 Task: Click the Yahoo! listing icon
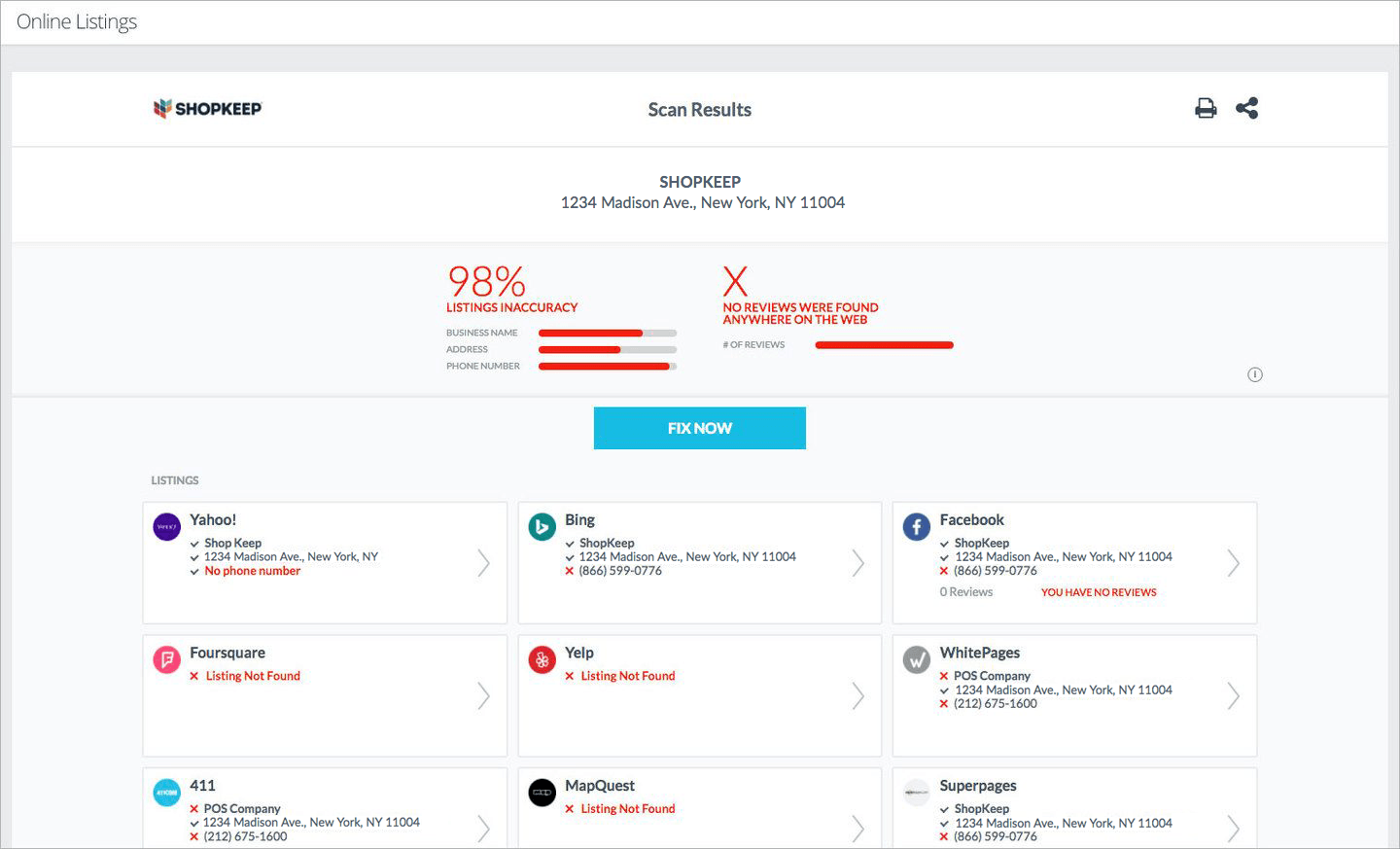click(167, 526)
